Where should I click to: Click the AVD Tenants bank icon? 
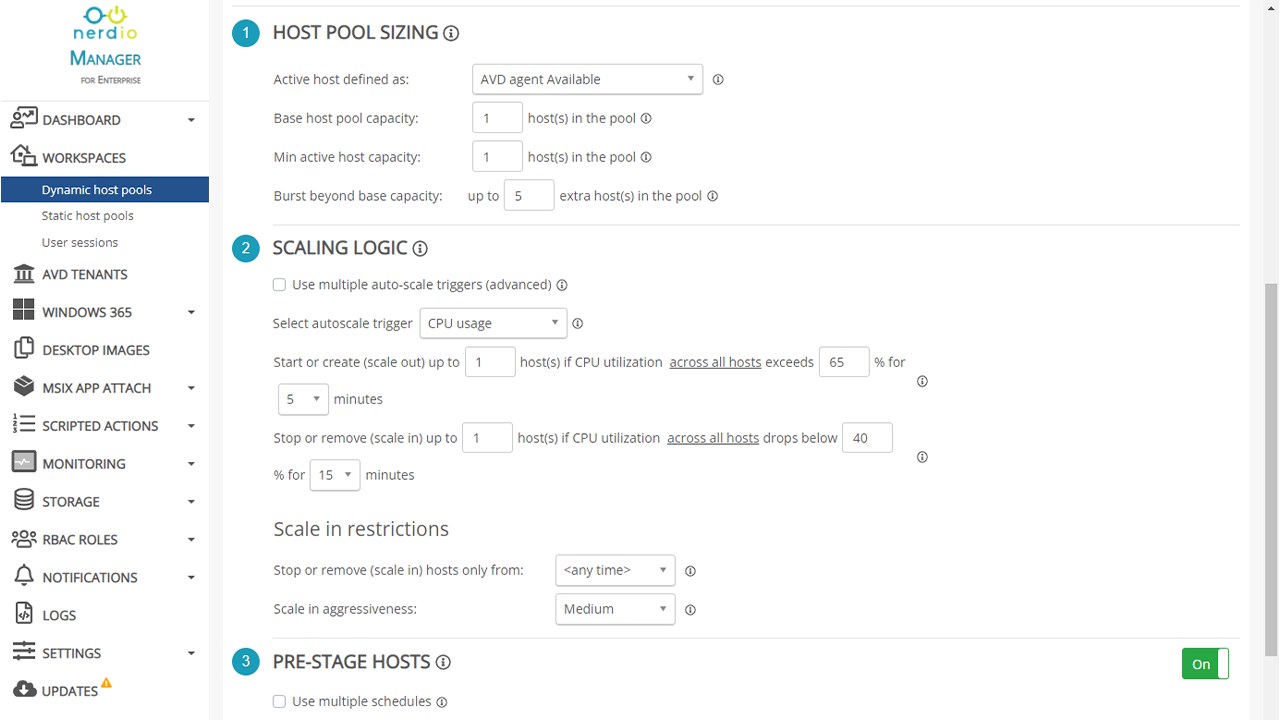pos(24,274)
